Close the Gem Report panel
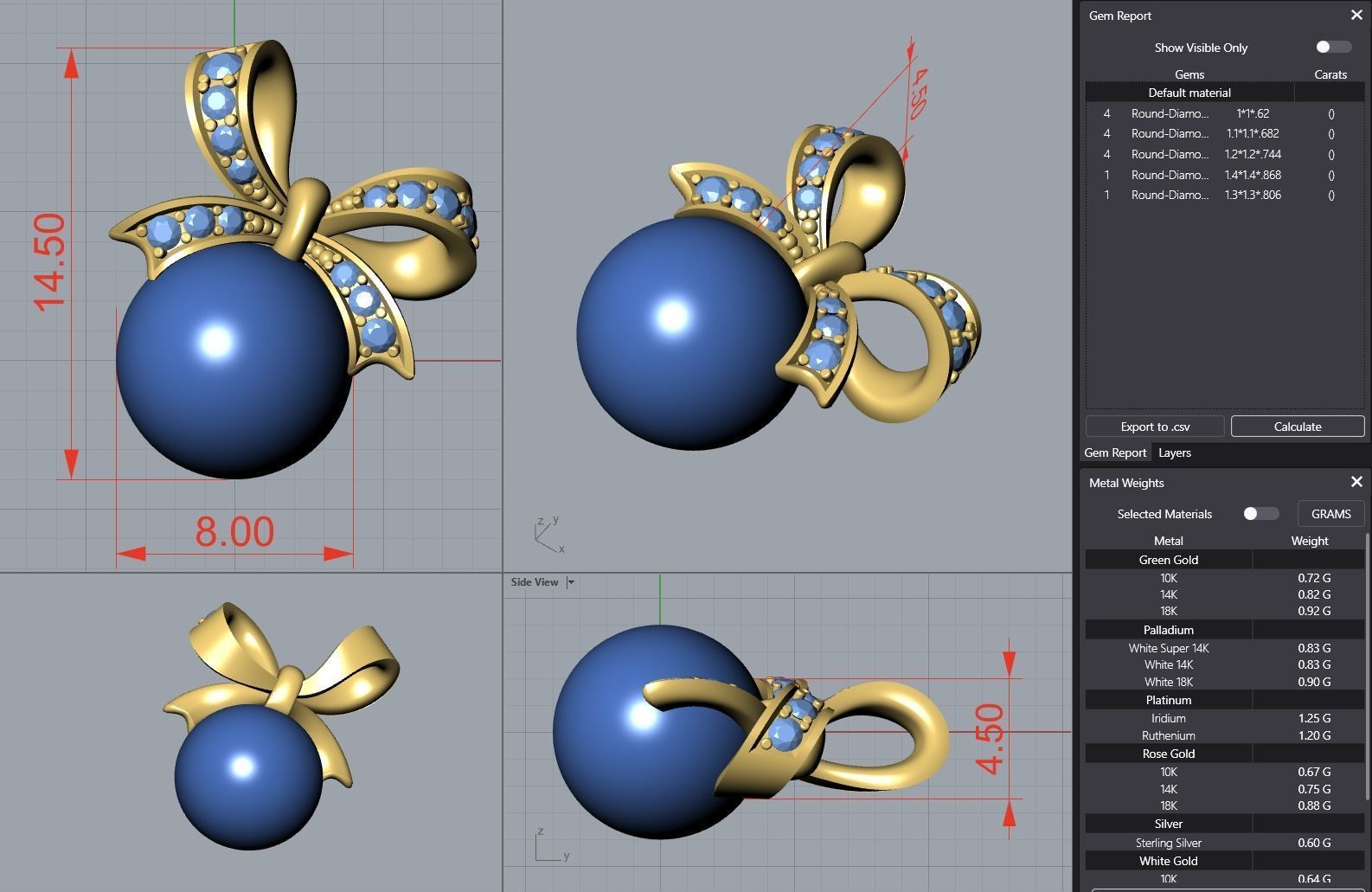Screen dimensions: 1372x892 click(1356, 16)
